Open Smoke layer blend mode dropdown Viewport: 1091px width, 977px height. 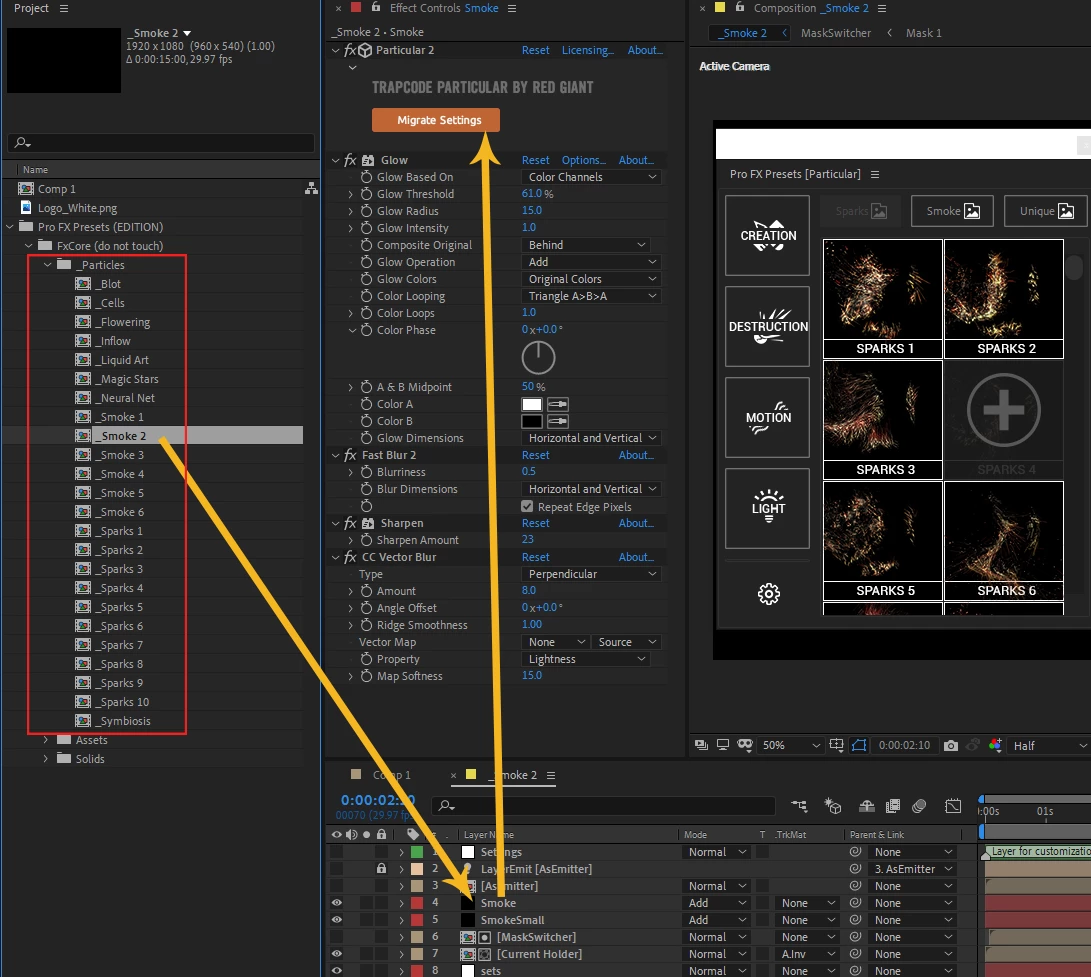pyautogui.click(x=717, y=903)
